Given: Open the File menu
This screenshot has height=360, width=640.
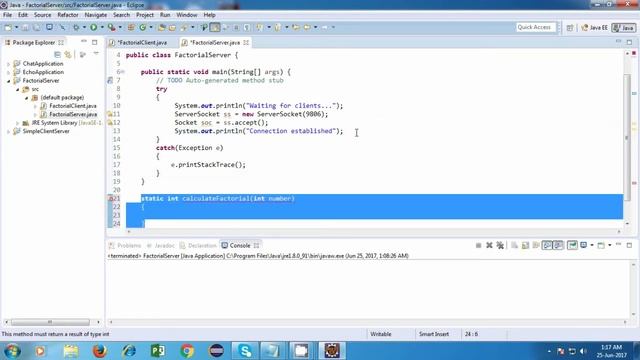Looking at the screenshot, I should [7, 15].
